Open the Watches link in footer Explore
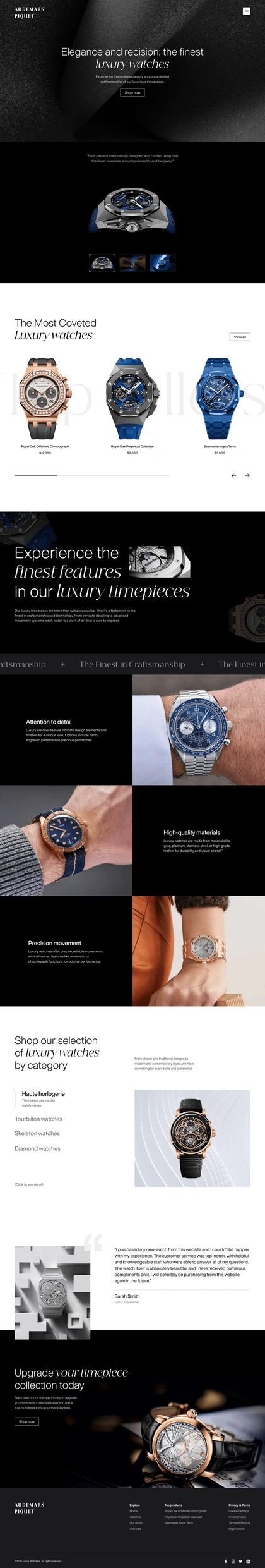This screenshot has width=265, height=1568. (135, 1517)
